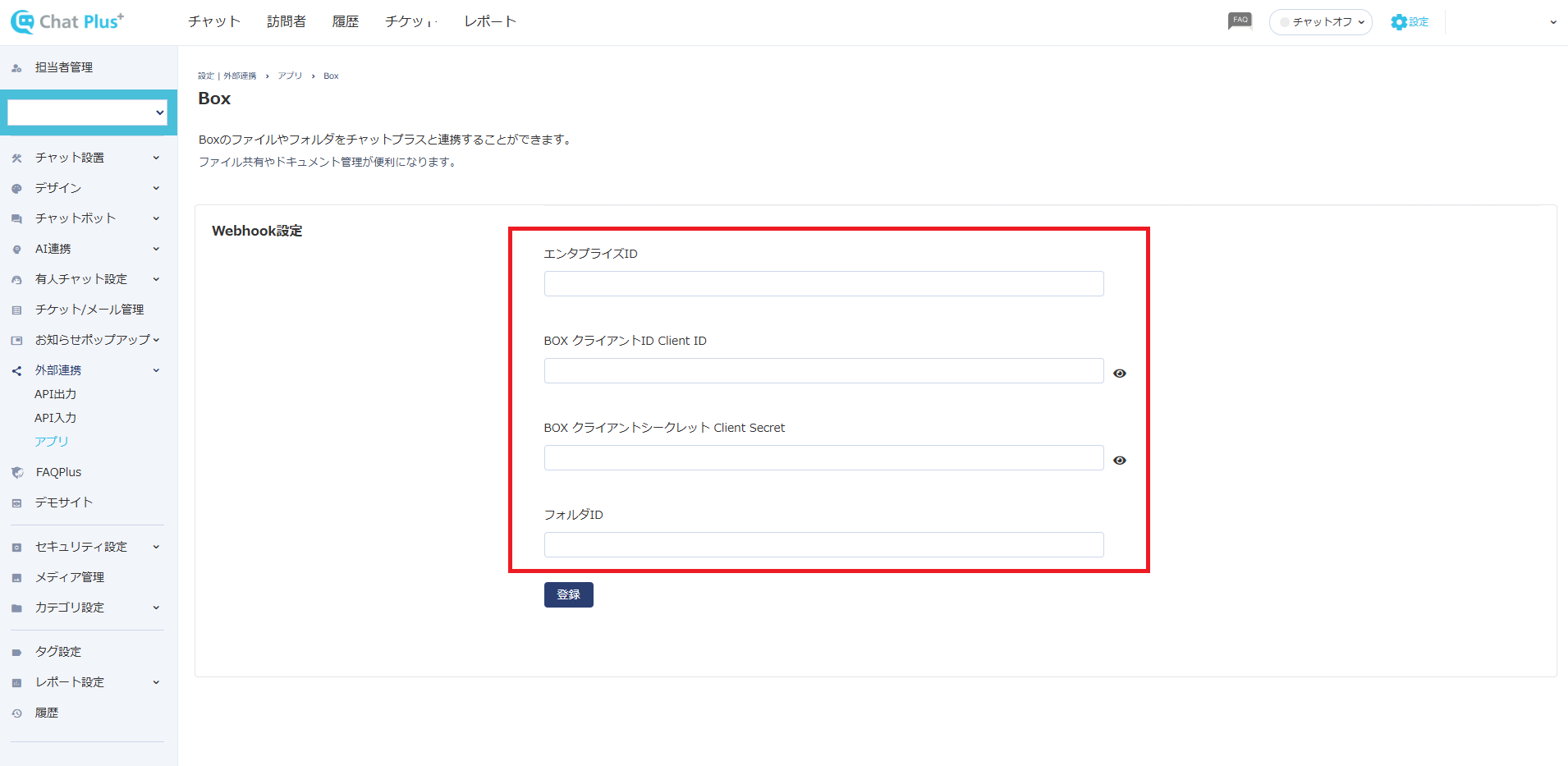Expand the セキュリティ設定 section
The image size is (1568, 766).
pos(156,547)
